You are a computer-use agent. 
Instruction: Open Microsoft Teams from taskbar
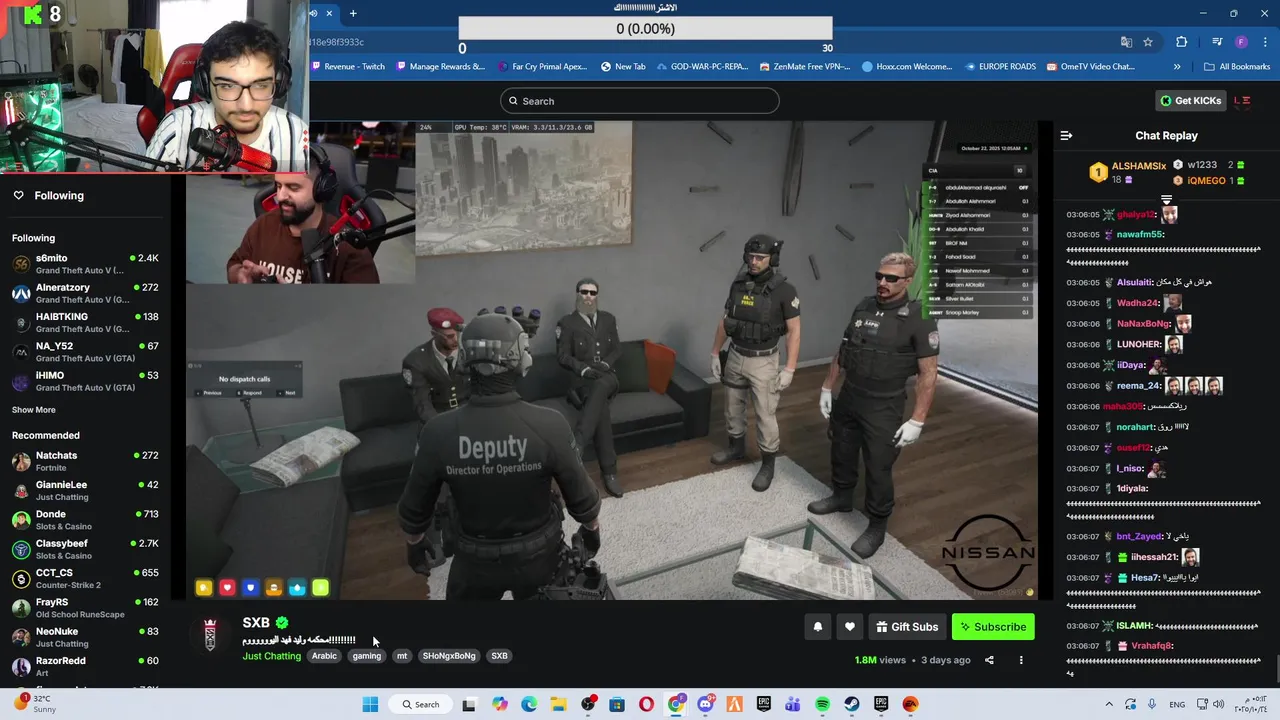tap(793, 704)
